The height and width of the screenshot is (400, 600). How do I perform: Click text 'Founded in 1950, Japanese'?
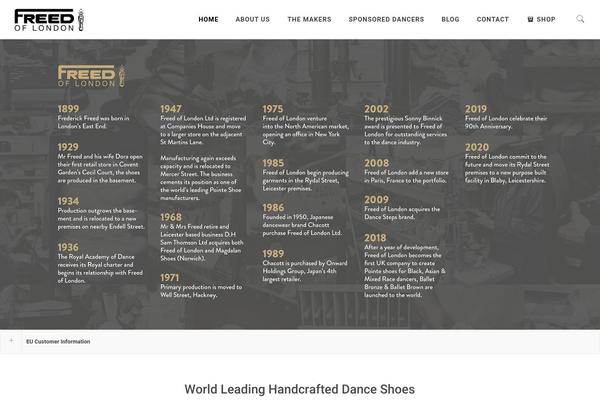tap(298, 217)
